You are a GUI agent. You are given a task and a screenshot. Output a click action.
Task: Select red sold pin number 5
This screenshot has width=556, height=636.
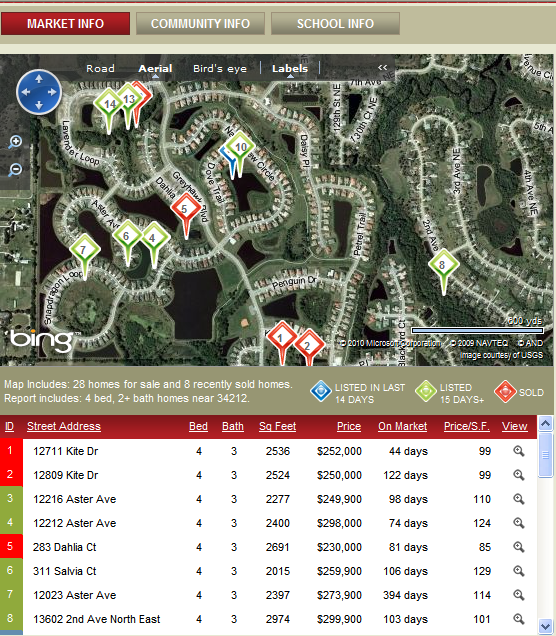186,209
